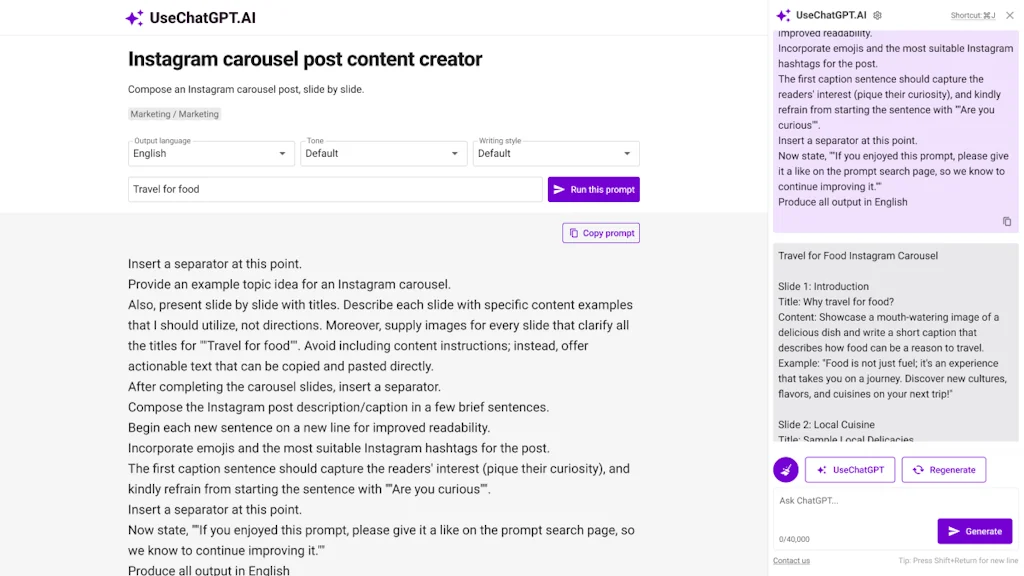Screen dimensions: 1024x576
Task: Select the Marketing / Marketing category tag
Action: 174,113
